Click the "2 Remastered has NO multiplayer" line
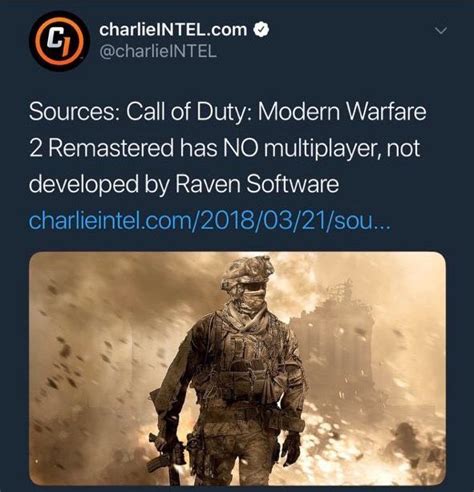The width and height of the screenshot is (474, 492). [224, 148]
